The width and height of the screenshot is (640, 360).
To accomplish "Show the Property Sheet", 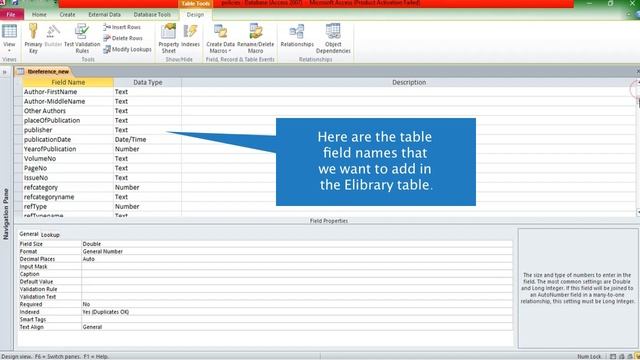I will [x=169, y=39].
